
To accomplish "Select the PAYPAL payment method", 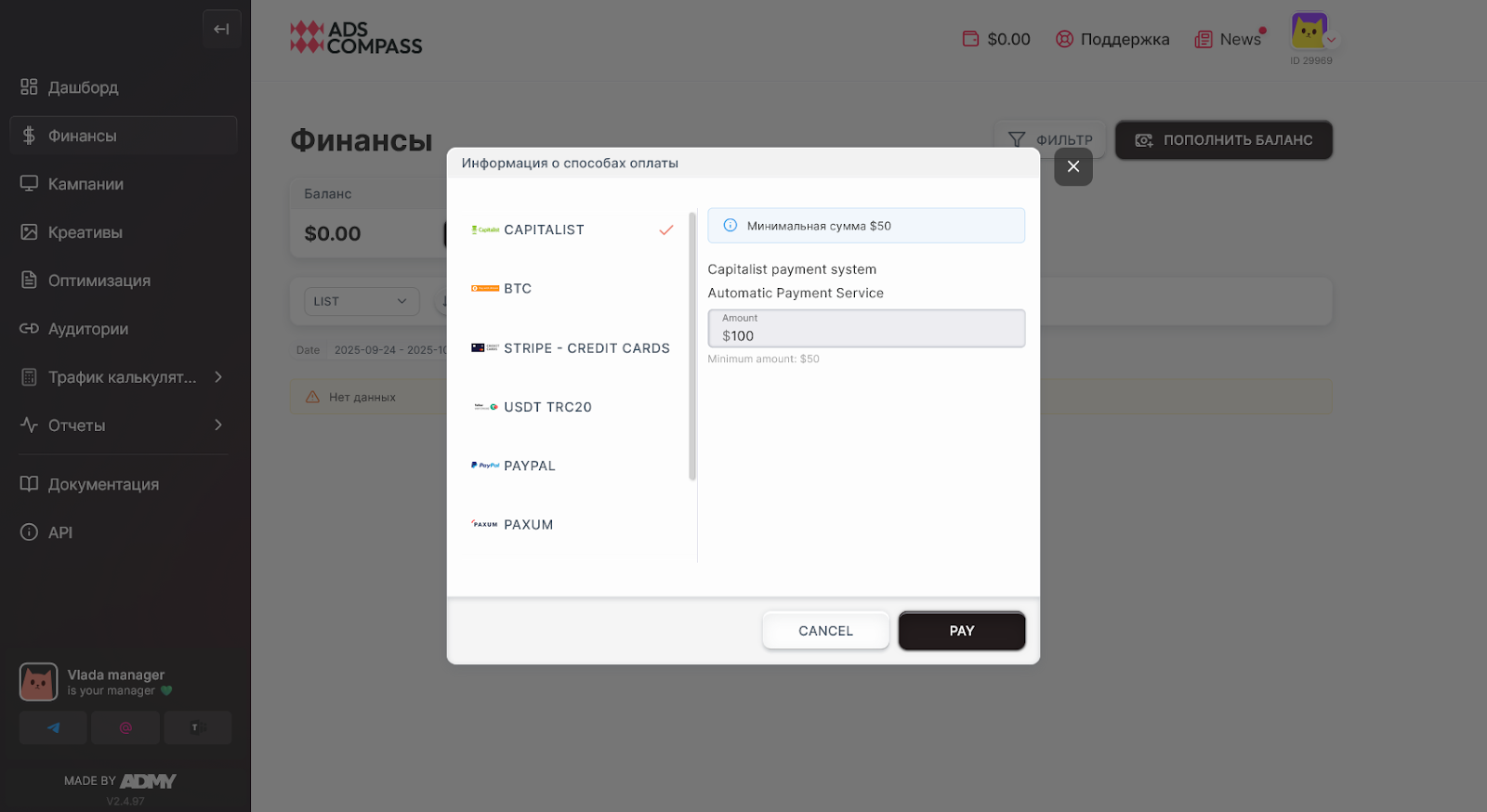I will click(572, 465).
